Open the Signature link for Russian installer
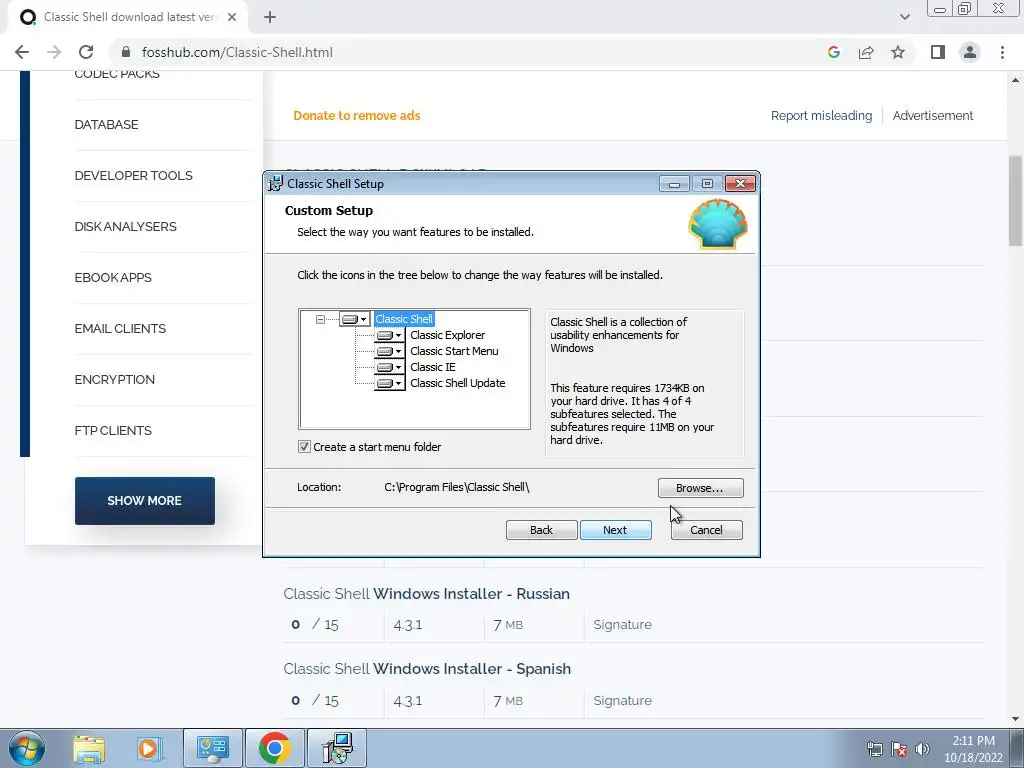This screenshot has width=1024, height=768. point(622,625)
